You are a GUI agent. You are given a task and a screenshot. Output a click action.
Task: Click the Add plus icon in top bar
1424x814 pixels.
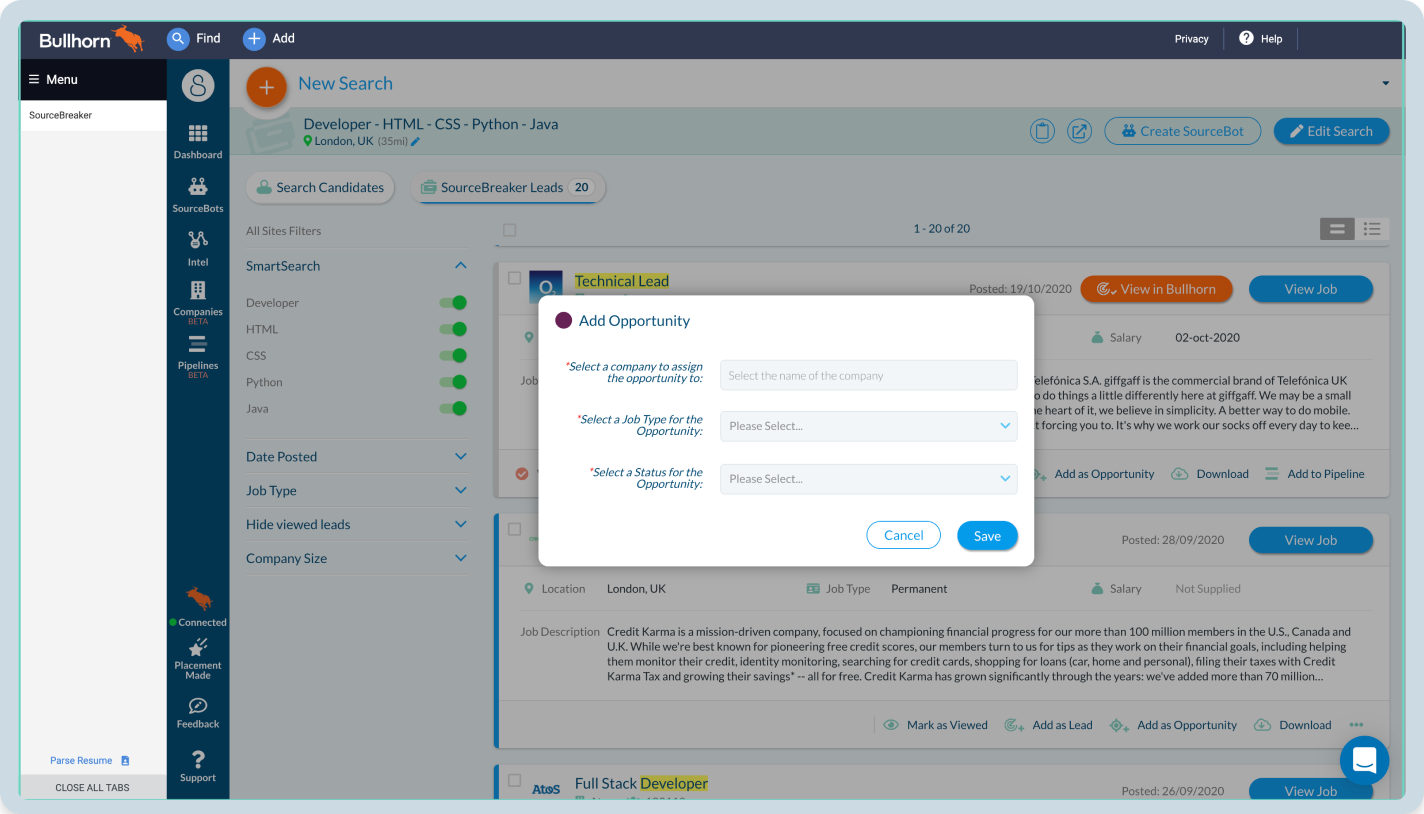pyautogui.click(x=254, y=38)
